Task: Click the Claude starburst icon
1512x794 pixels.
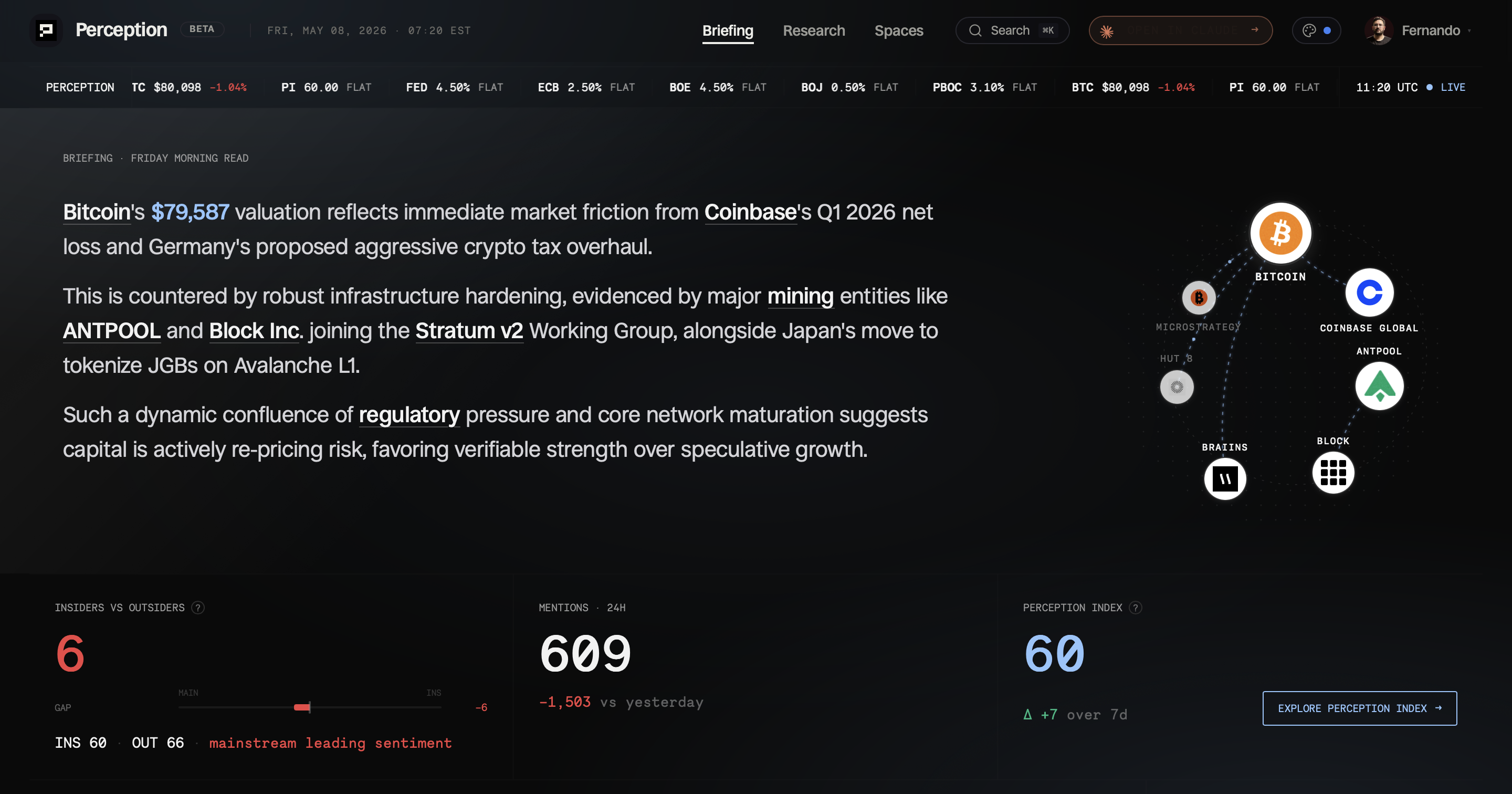Action: [x=1106, y=31]
